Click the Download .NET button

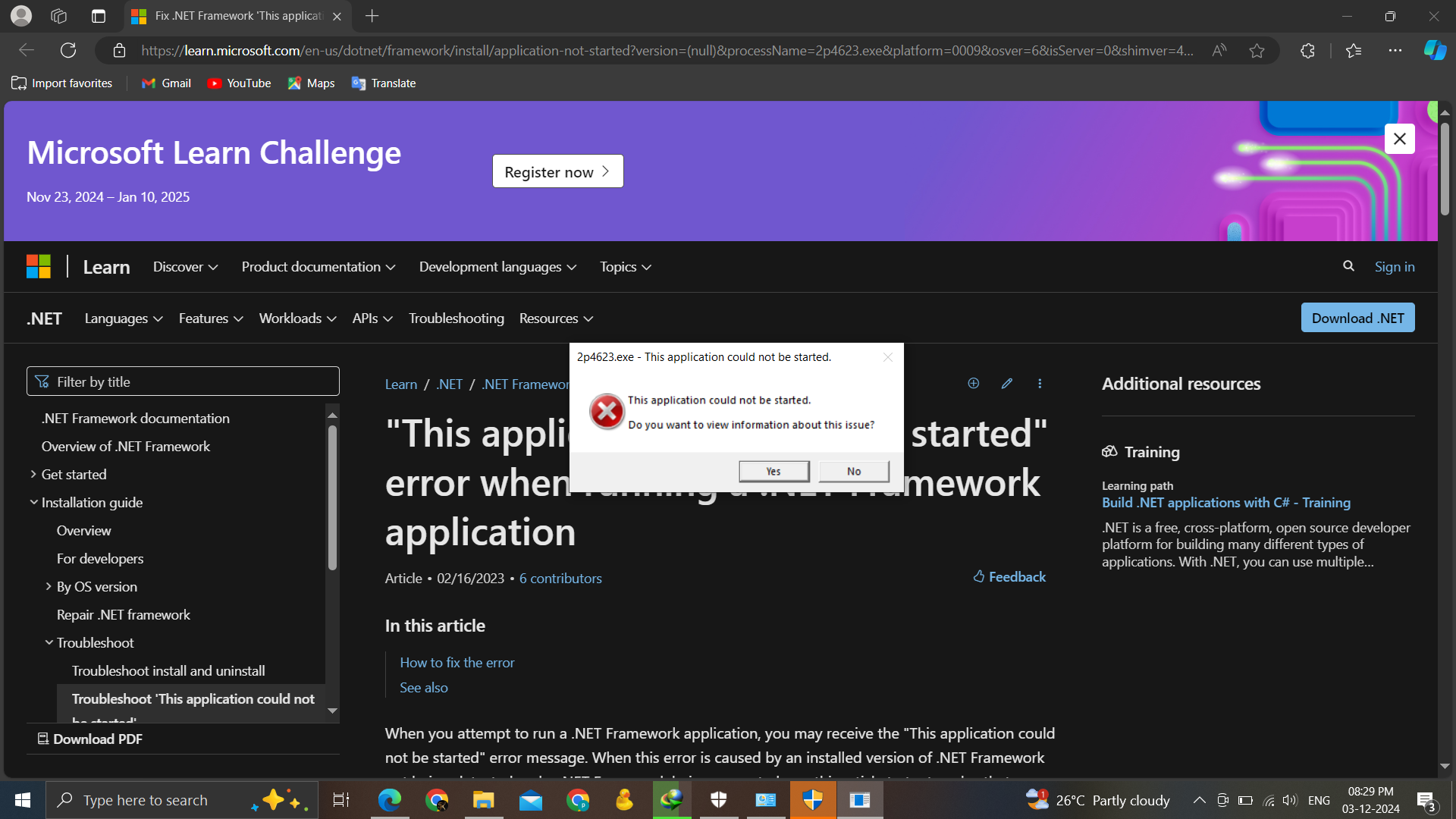click(x=1357, y=318)
